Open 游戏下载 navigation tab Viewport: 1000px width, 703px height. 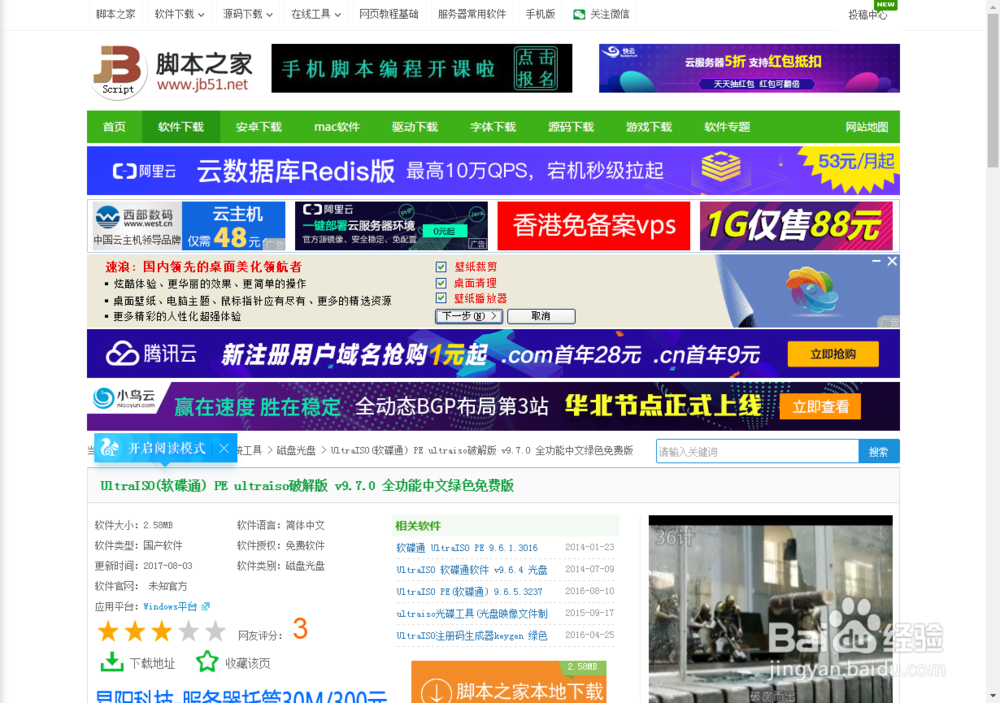pos(649,127)
